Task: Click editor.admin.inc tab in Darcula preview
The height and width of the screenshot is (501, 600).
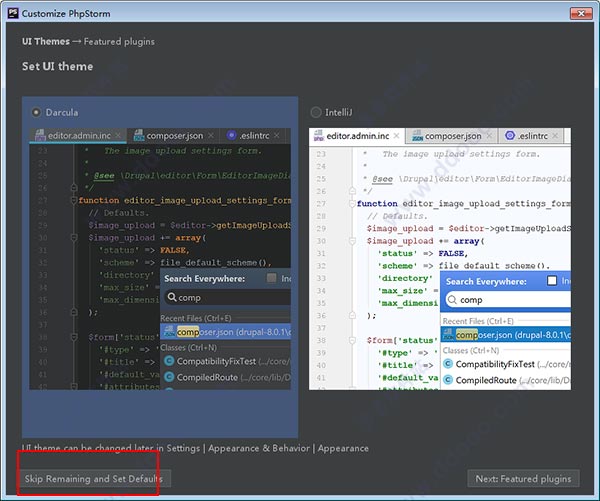Action: coord(78,135)
